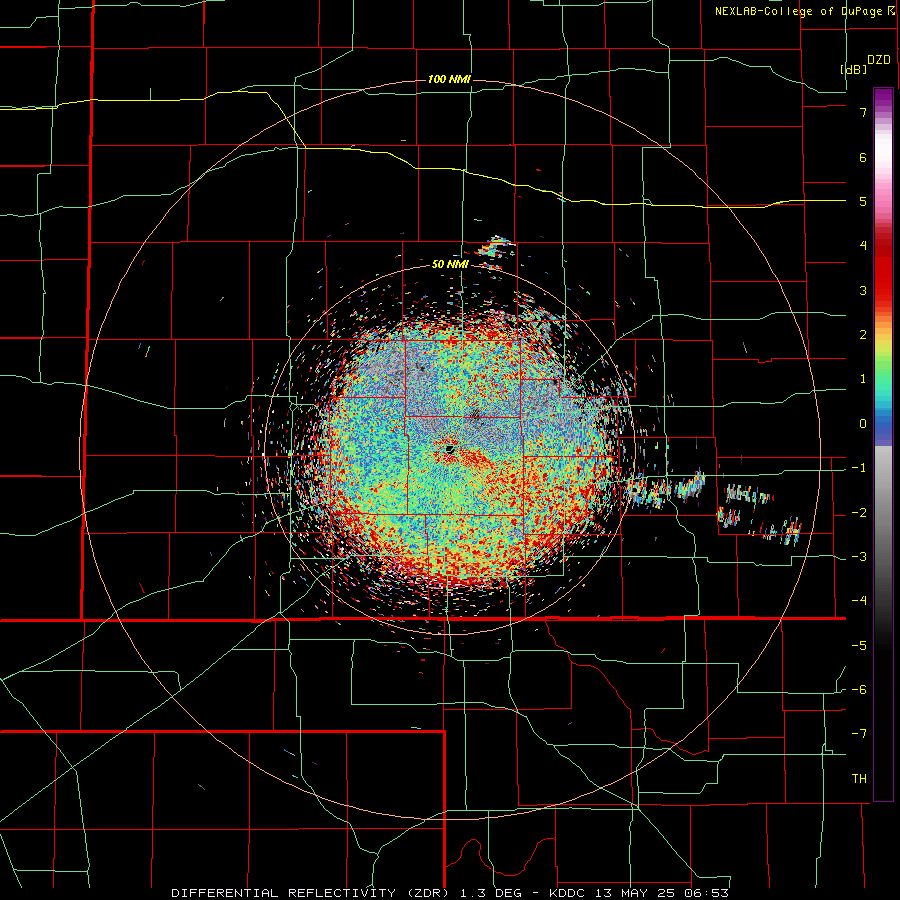Click the "50 NMI" range ring label
This screenshot has width=900, height=900.
click(x=450, y=265)
